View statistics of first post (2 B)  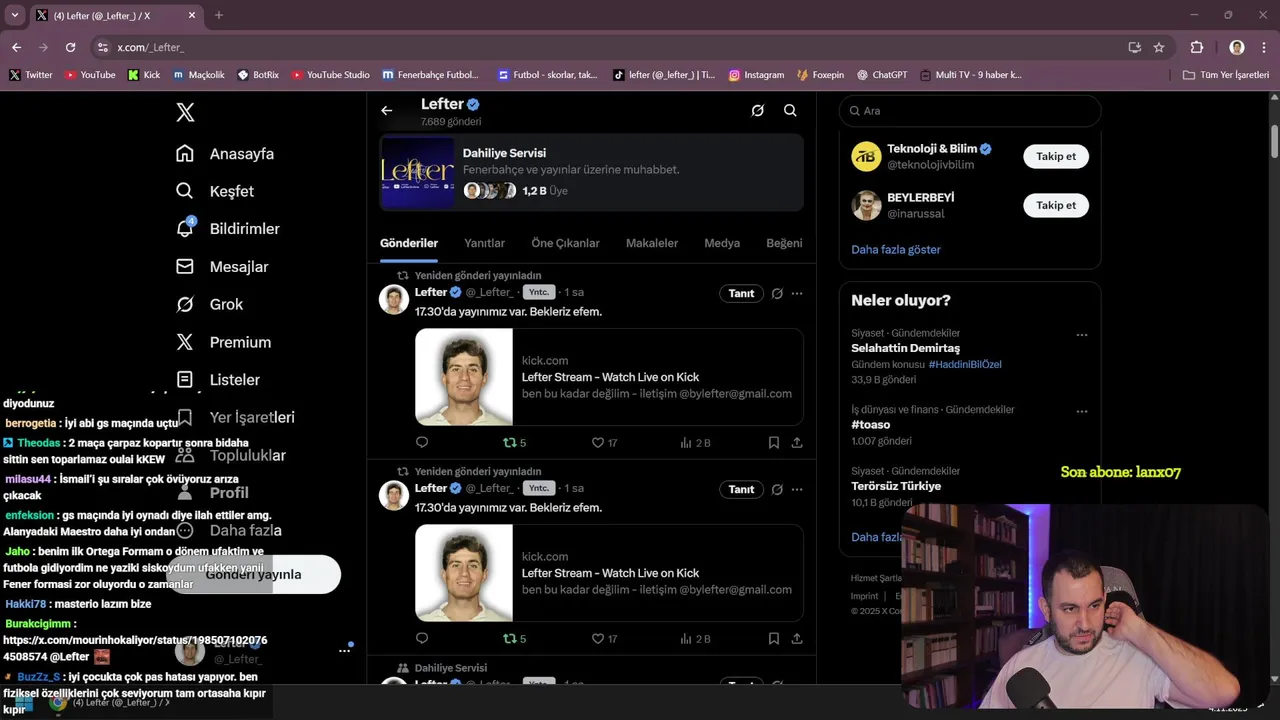[695, 442]
